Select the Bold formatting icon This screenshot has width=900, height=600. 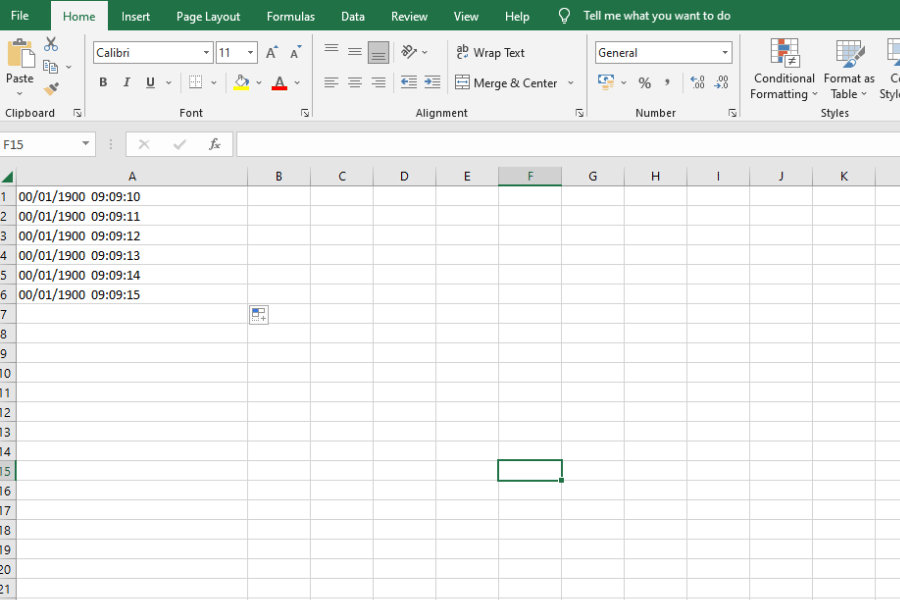[x=103, y=82]
